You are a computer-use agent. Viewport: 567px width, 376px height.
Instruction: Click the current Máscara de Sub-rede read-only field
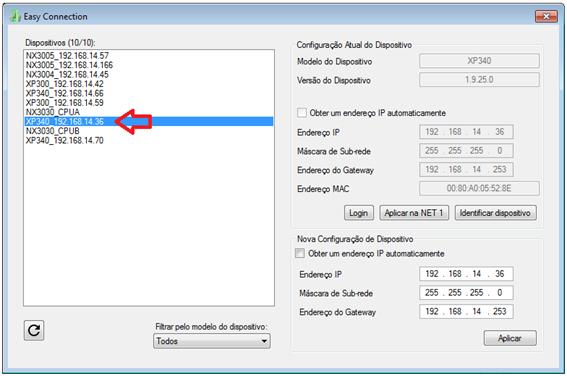tap(466, 151)
